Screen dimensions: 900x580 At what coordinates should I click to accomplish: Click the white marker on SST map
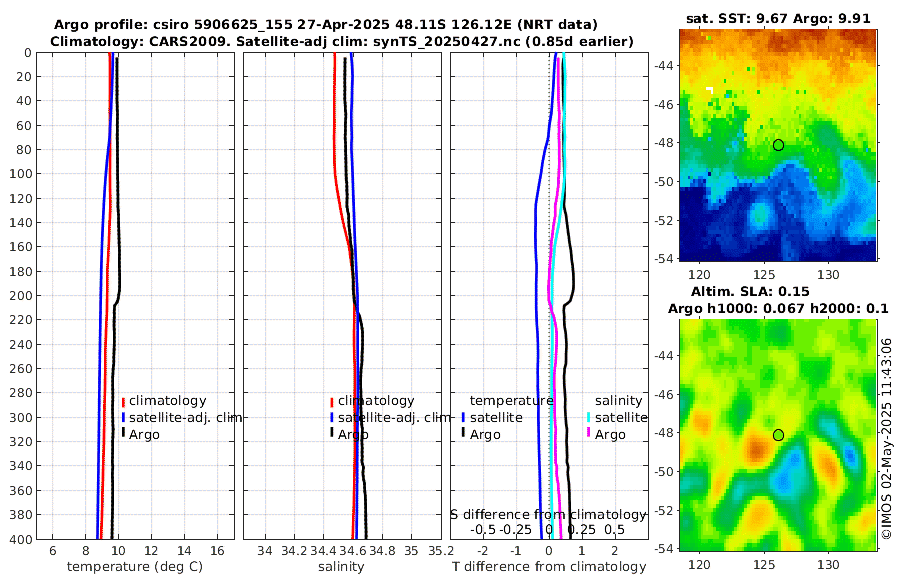tap(710, 90)
